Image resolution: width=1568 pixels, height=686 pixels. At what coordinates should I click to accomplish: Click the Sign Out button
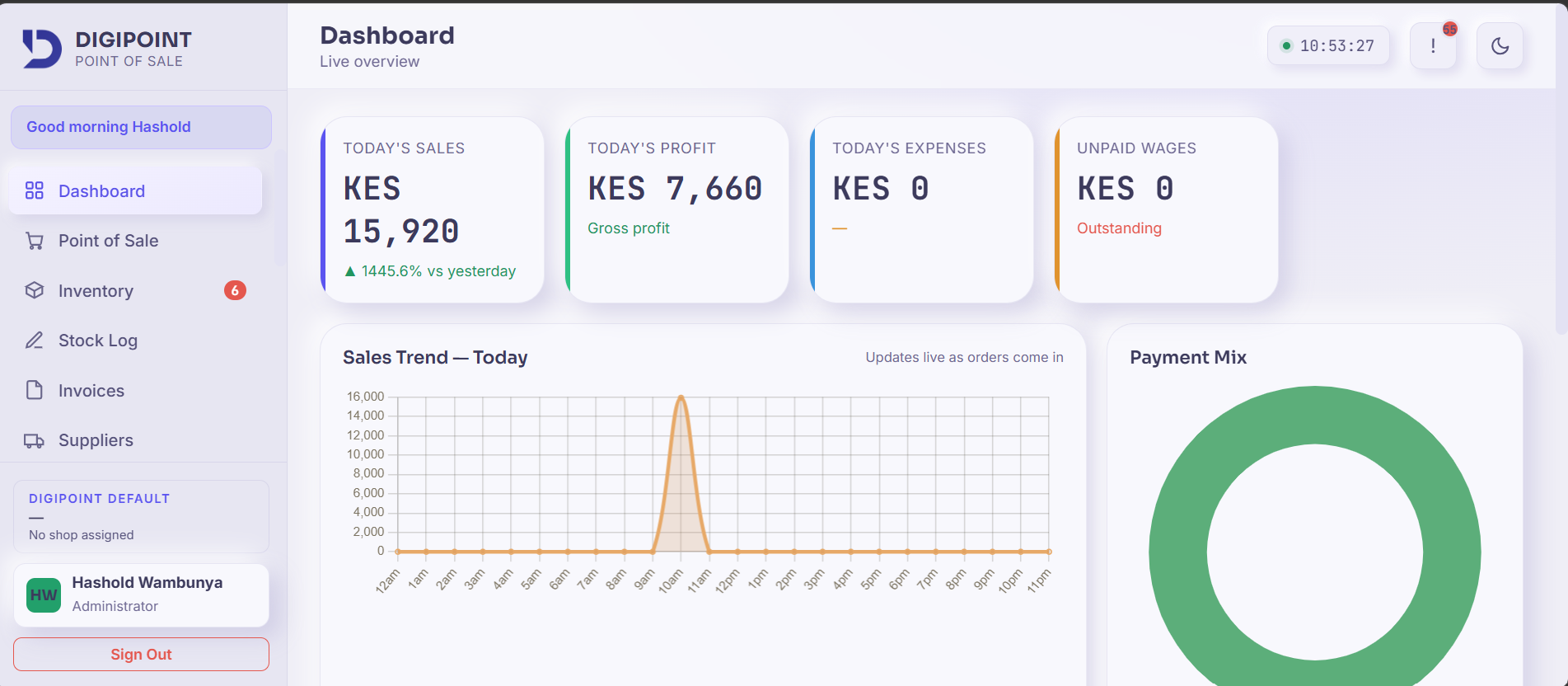click(141, 654)
